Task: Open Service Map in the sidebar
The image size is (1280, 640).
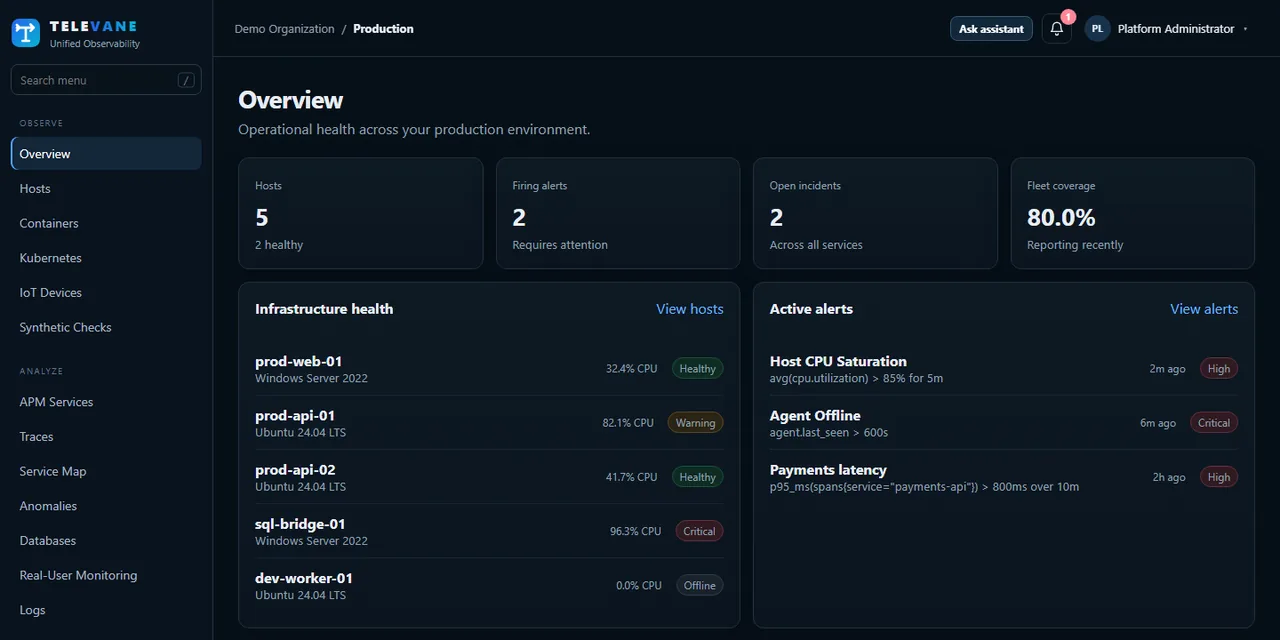Action: pyautogui.click(x=106, y=471)
